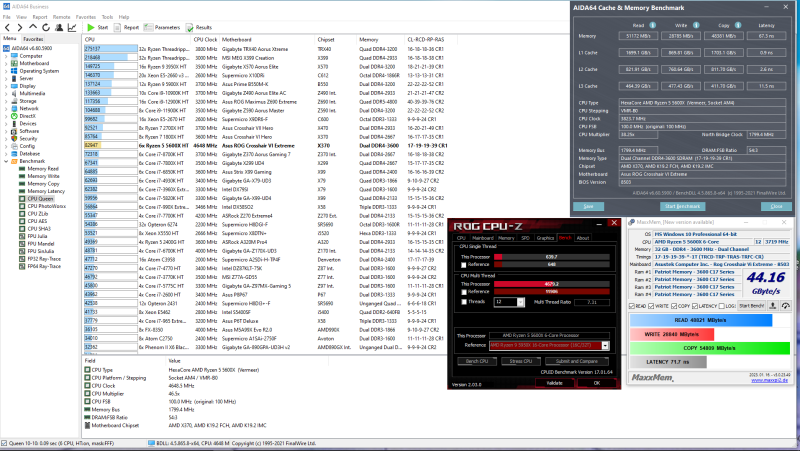The image size is (800, 451).
Task: Click the green COPY result bar in MaxxMem
Action: [710, 348]
